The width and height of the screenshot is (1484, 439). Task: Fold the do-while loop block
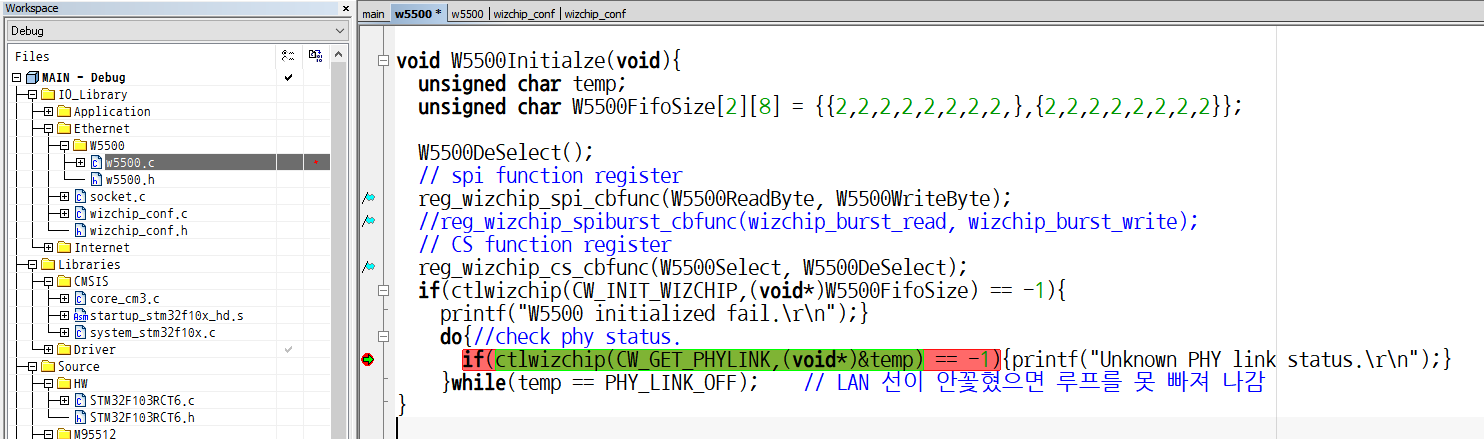pyautogui.click(x=383, y=337)
